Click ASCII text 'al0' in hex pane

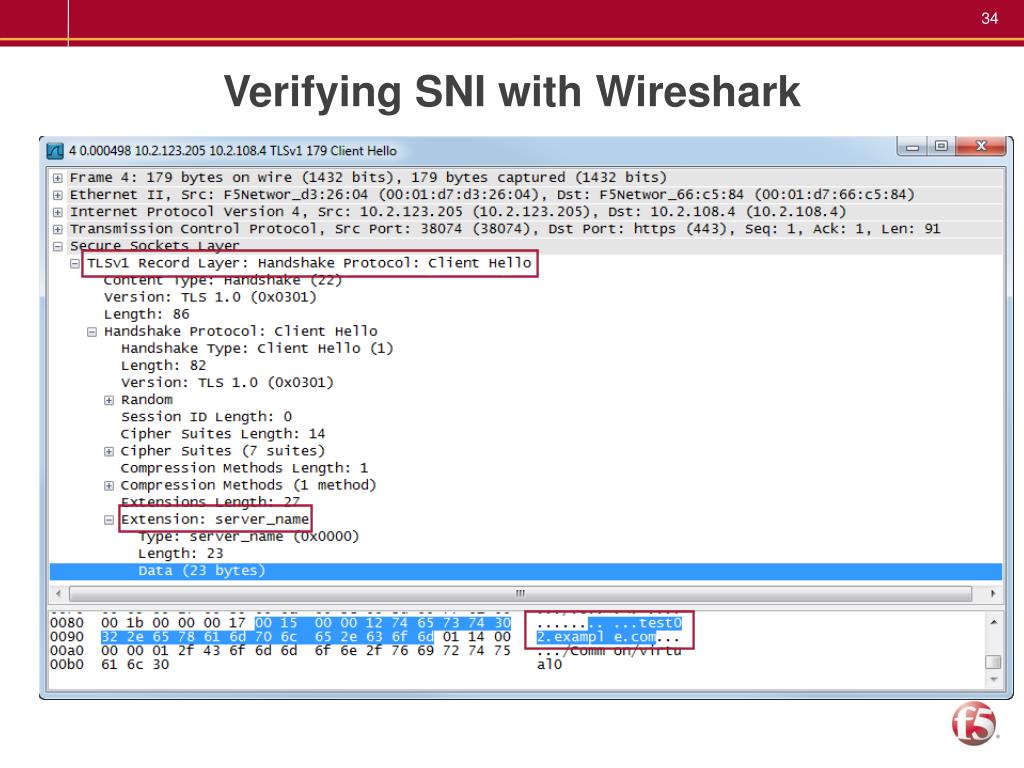[x=549, y=665]
